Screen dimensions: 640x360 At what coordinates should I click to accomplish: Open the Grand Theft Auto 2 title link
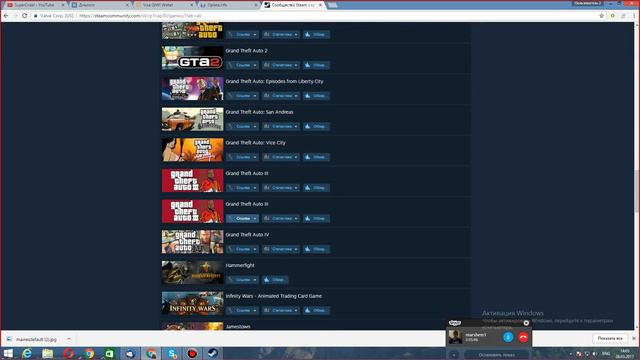click(247, 51)
